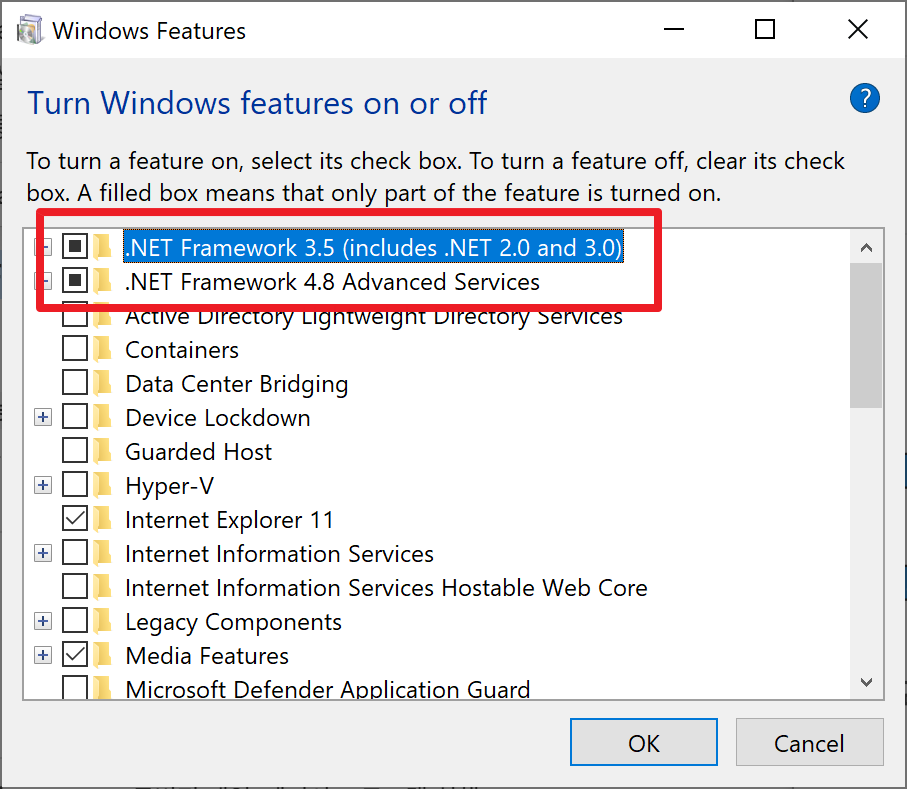The height and width of the screenshot is (789, 907).
Task: Open the blue Help question mark
Action: [864, 98]
